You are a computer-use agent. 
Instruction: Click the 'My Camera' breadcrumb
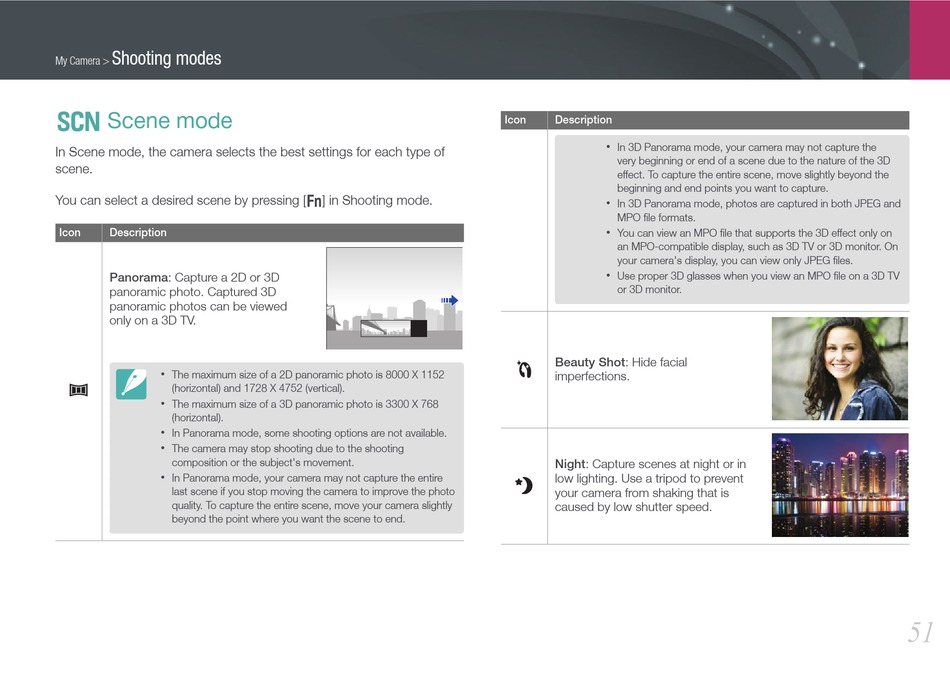pyautogui.click(x=78, y=61)
